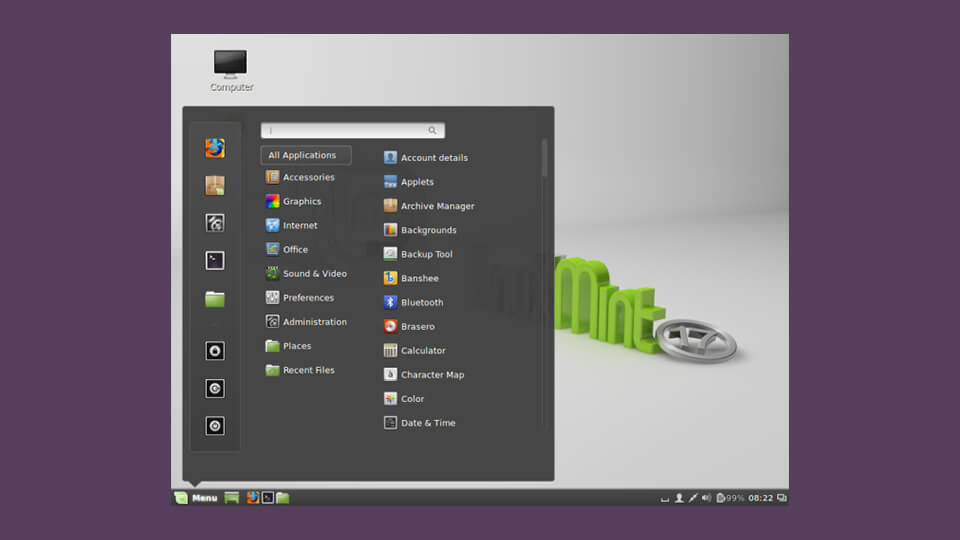
Task: Click the show desktop icon on the panel
Action: click(x=231, y=498)
